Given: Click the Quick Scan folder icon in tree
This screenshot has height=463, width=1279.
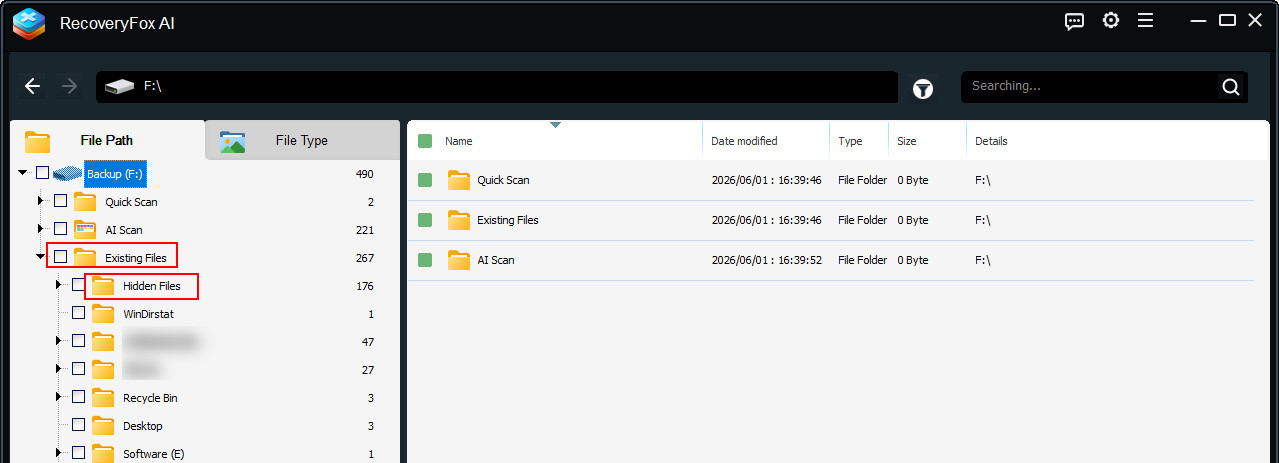Looking at the screenshot, I should pyautogui.click(x=85, y=201).
